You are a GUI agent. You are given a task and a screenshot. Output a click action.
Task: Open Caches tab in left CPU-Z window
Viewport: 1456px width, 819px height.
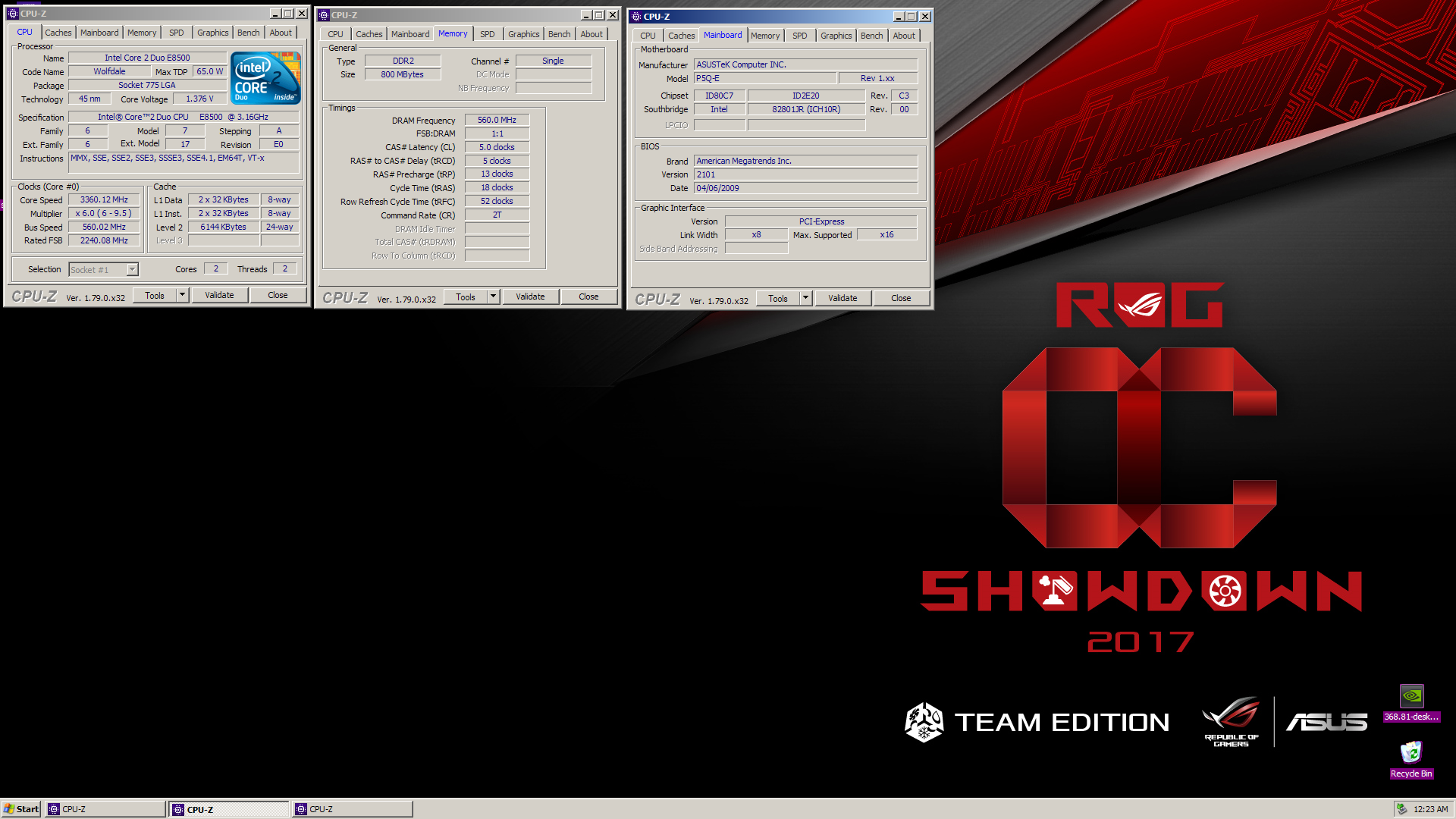tap(58, 33)
